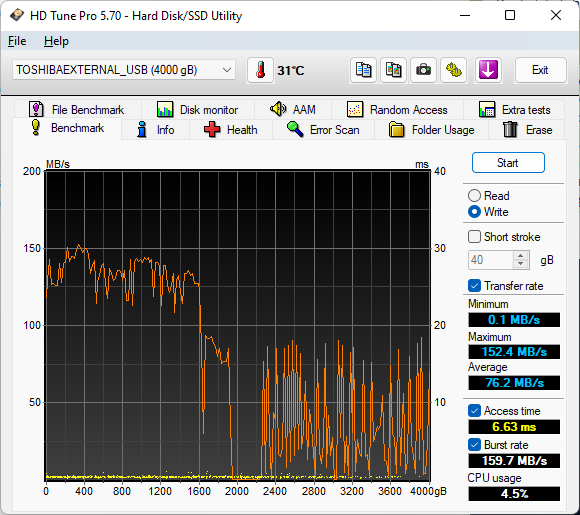Screen dimensions: 580x515
Task: Open the File menu
Action: pos(17,41)
